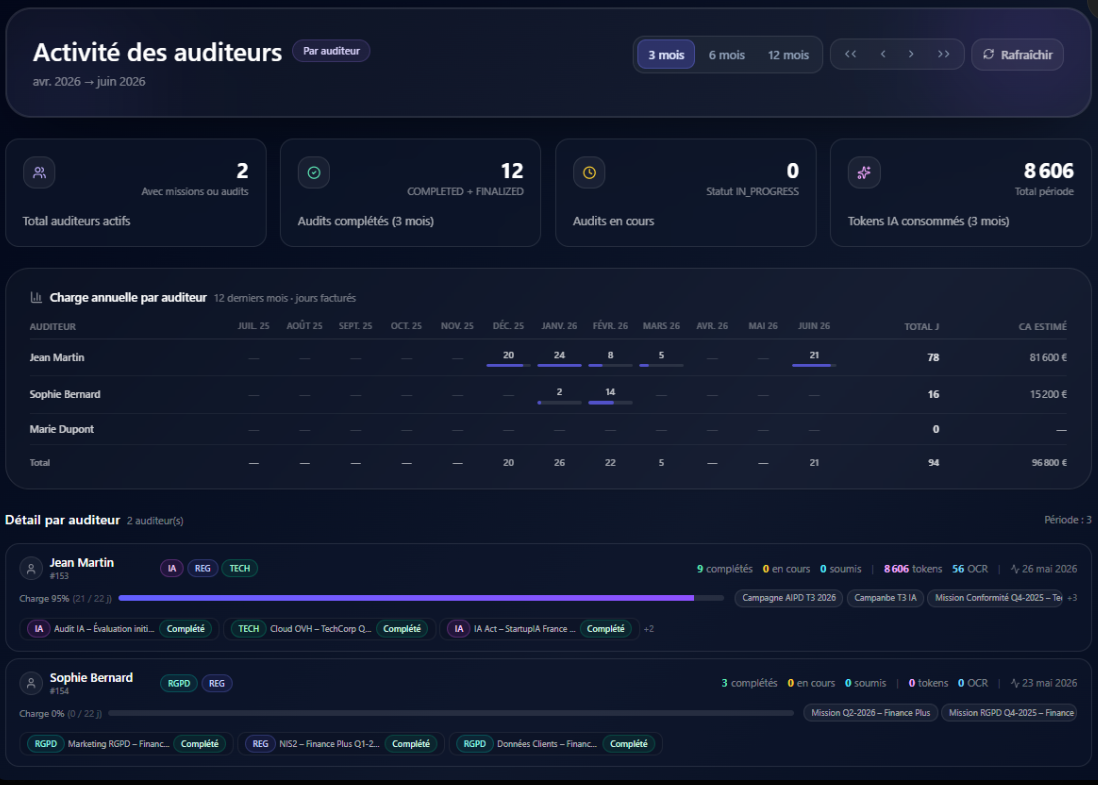Screen dimensions: 1098x785
Task: Click Sophie Bernard's avatar icon
Action: 31,683
